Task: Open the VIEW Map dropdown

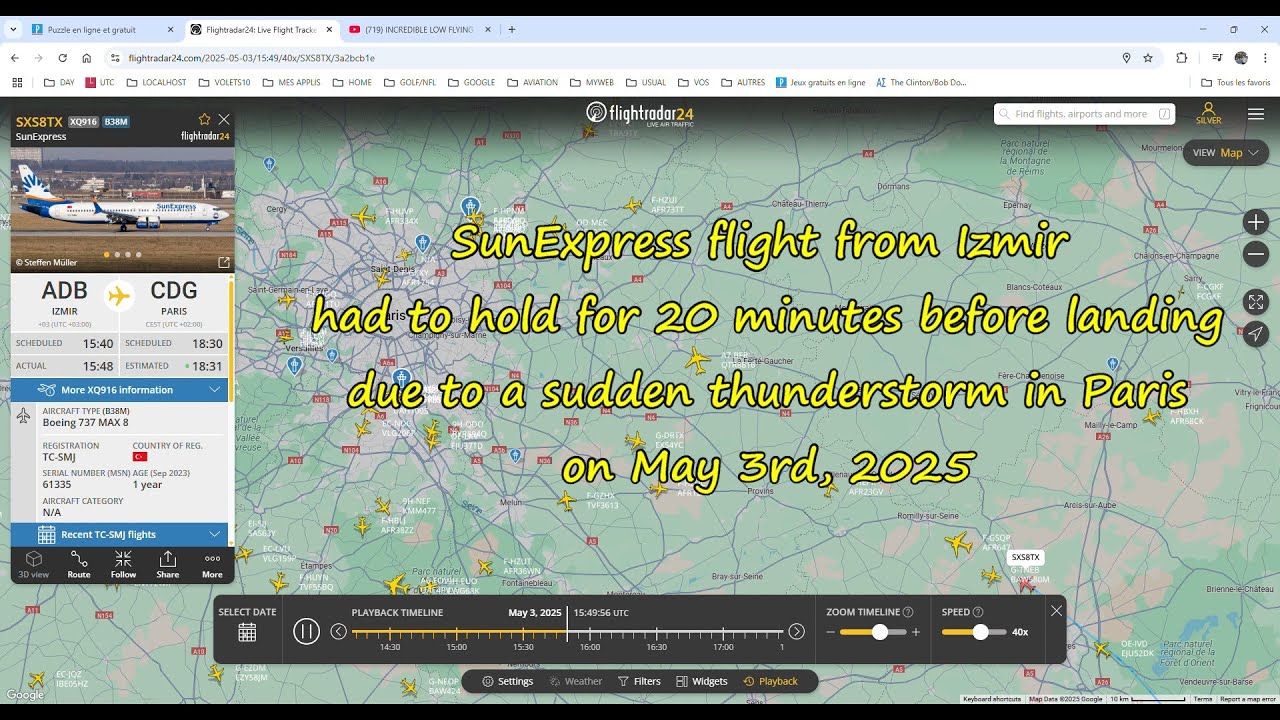Action: pyautogui.click(x=1226, y=153)
